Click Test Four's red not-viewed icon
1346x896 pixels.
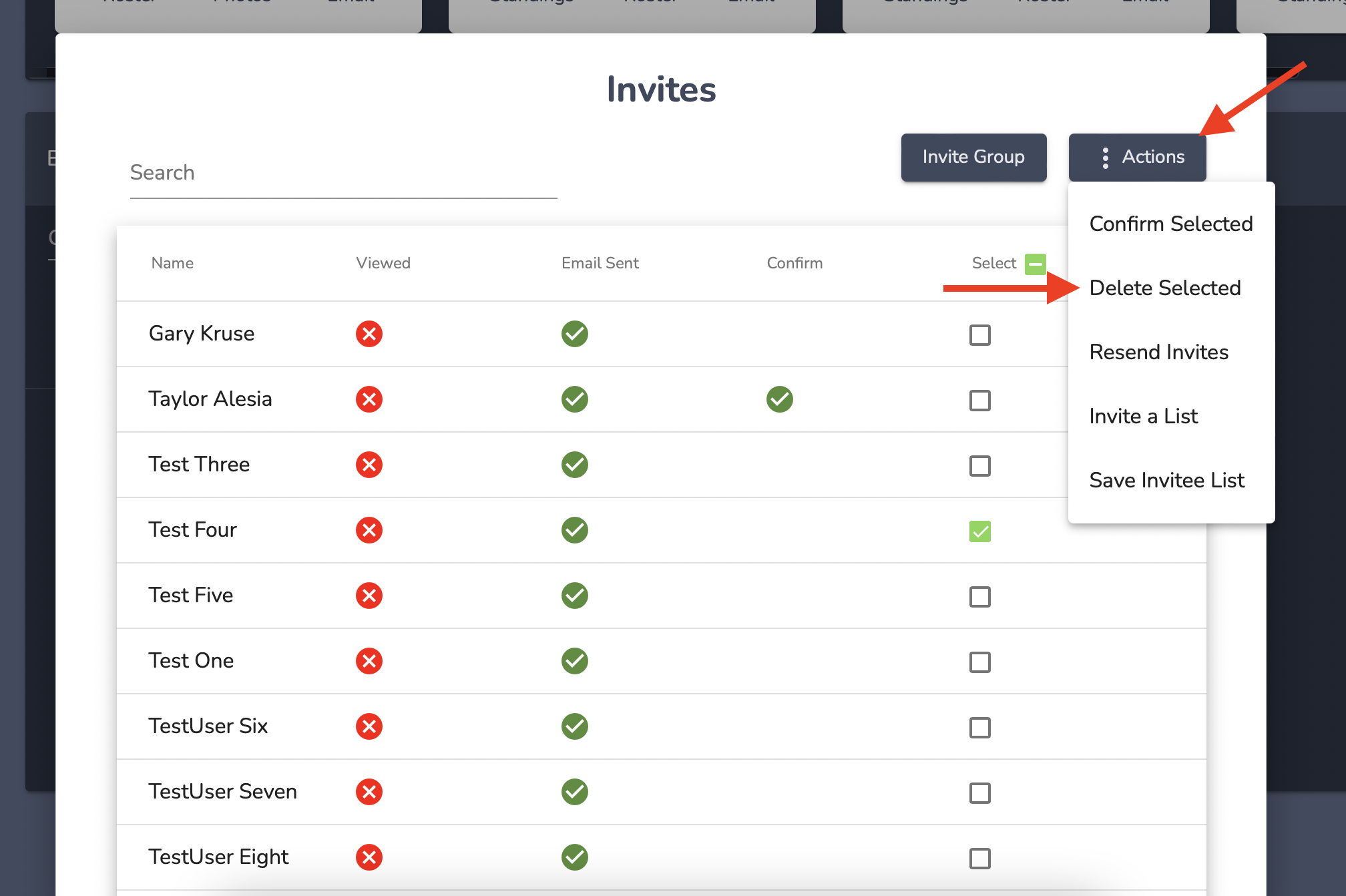(369, 530)
